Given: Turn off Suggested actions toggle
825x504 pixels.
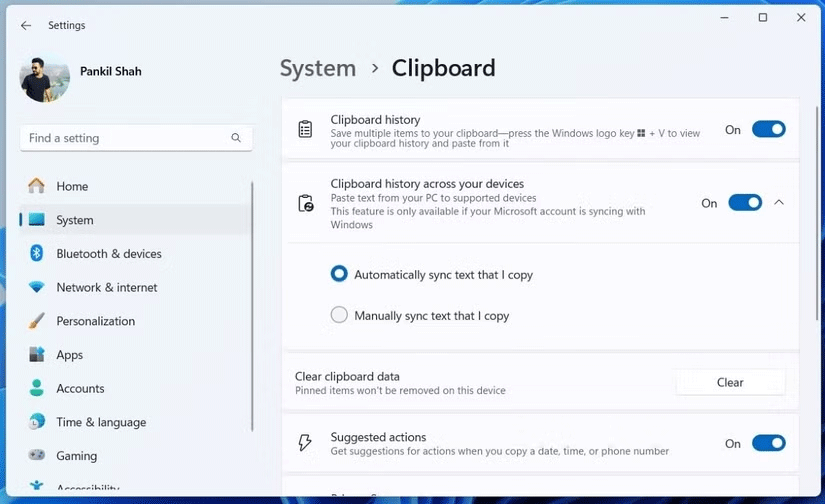Looking at the screenshot, I should 768,443.
